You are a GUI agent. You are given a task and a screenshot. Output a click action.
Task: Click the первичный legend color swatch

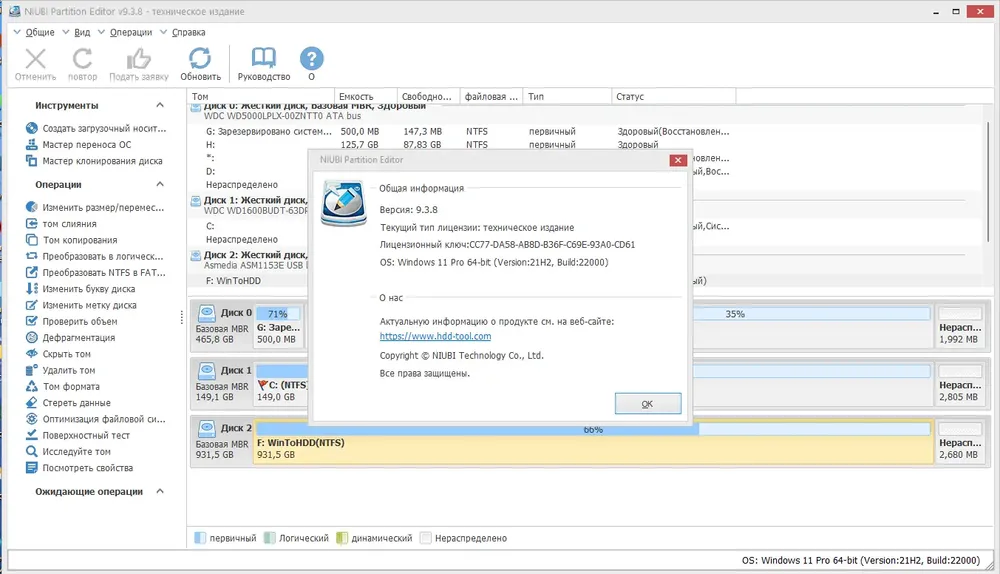pos(200,538)
